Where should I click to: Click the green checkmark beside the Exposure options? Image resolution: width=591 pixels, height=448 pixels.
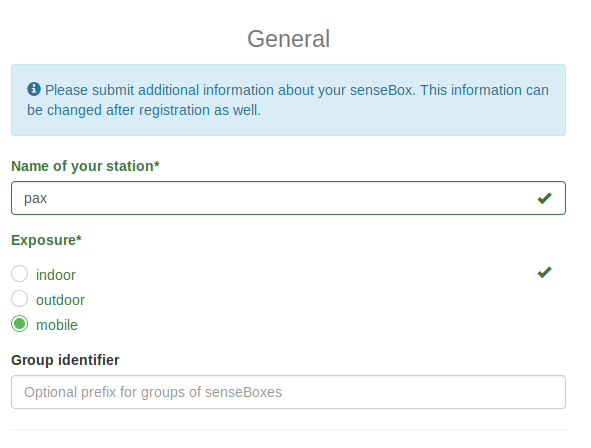[x=544, y=272]
